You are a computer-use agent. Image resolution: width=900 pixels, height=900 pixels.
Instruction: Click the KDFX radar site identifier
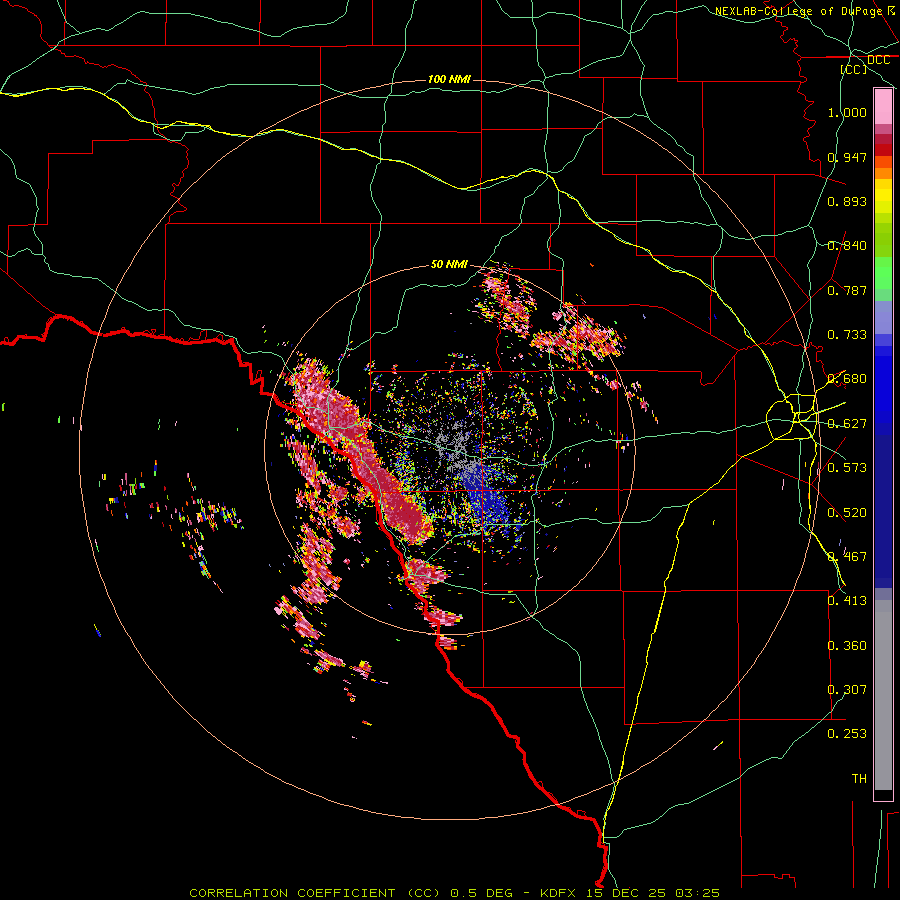tap(559, 893)
